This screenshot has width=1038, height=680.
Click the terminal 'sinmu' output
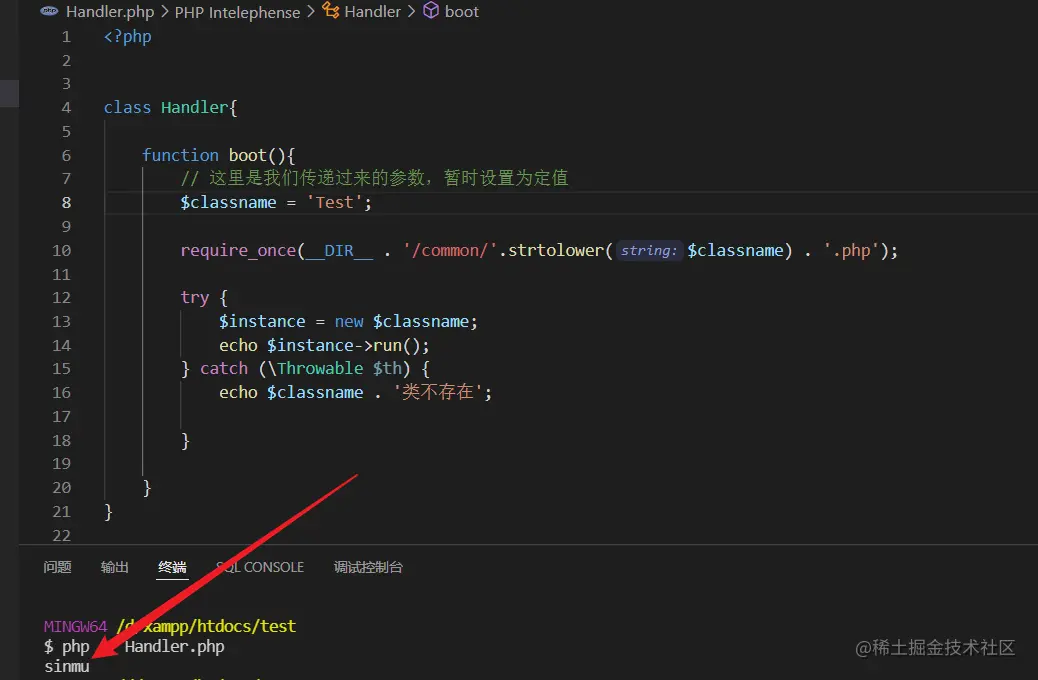[x=67, y=667]
